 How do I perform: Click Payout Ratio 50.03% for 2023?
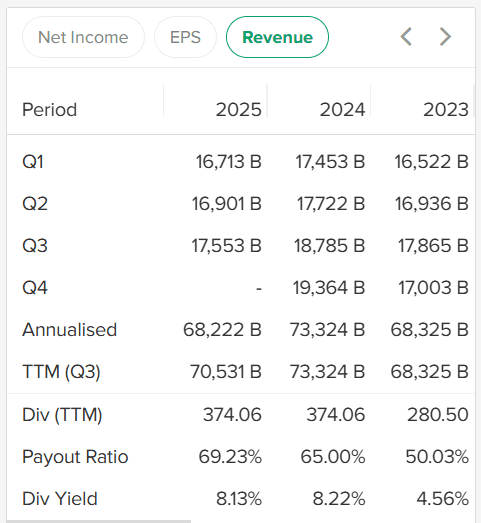pos(437,457)
